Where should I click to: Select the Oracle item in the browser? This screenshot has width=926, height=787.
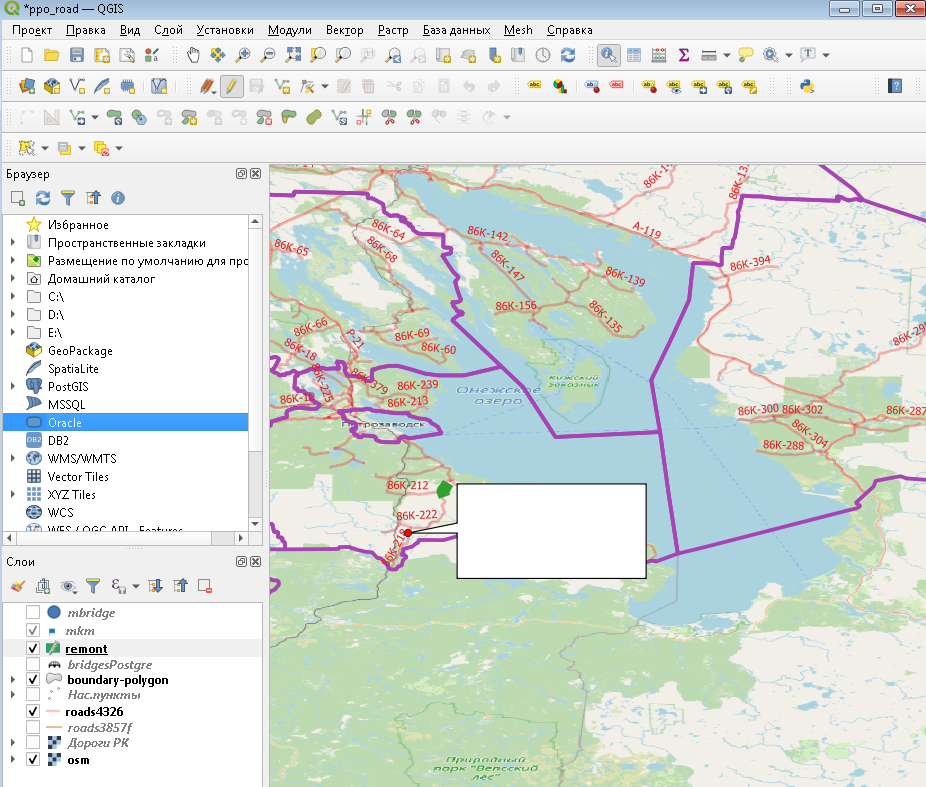pyautogui.click(x=65, y=422)
